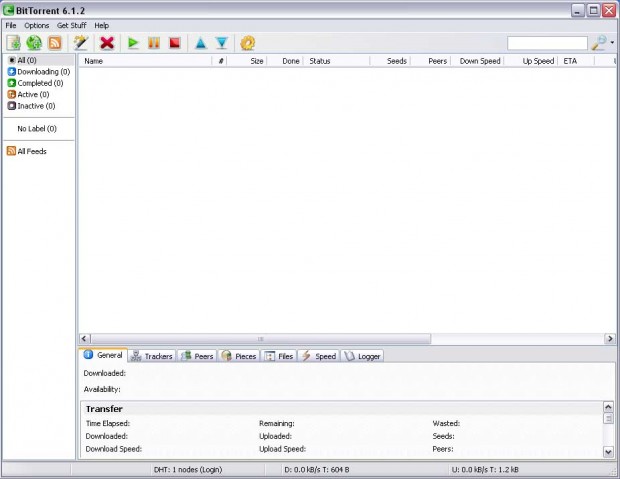This screenshot has height=479, width=620.
Task: Close the BitTorrent window
Action: point(609,10)
